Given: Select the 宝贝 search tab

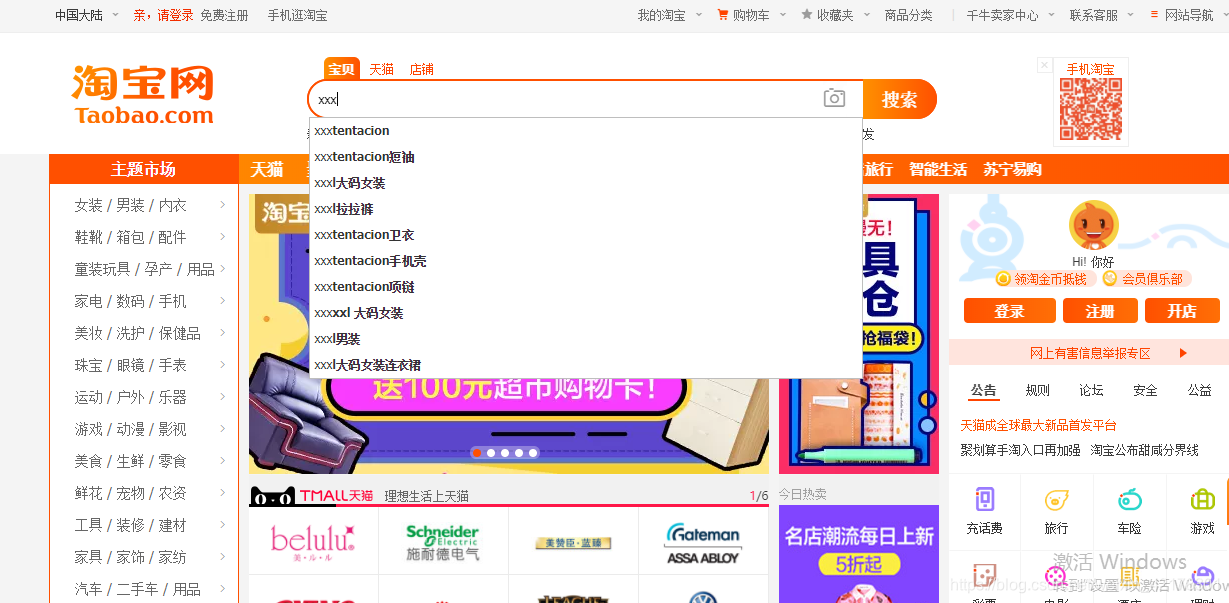Looking at the screenshot, I should pyautogui.click(x=342, y=69).
